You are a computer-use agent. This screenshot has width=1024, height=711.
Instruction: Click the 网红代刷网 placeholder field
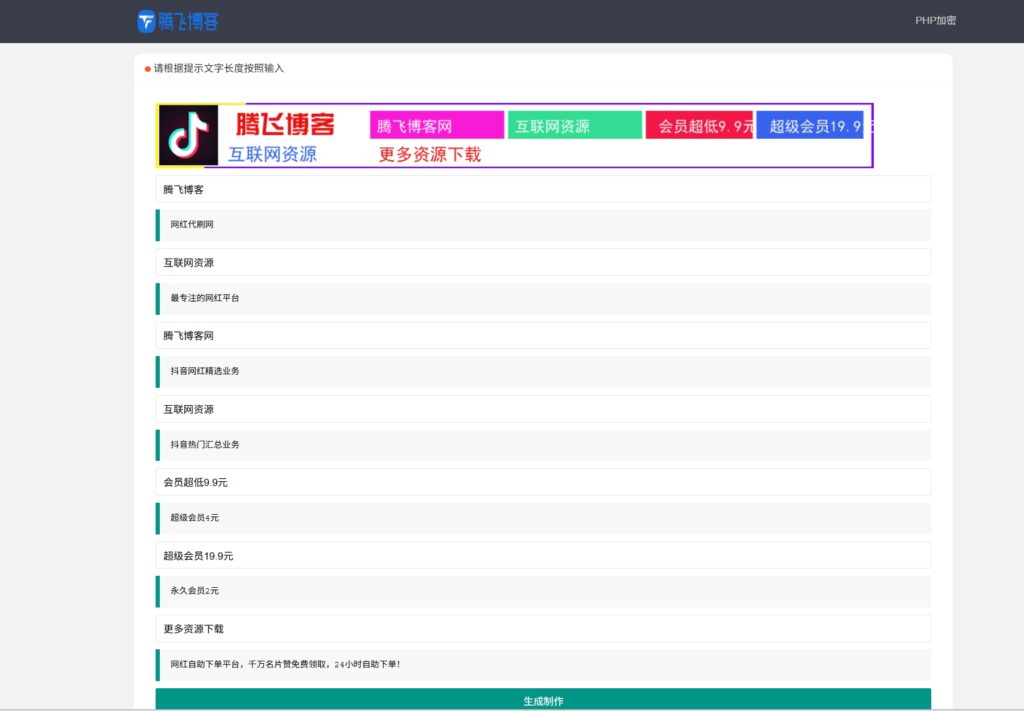pos(543,225)
